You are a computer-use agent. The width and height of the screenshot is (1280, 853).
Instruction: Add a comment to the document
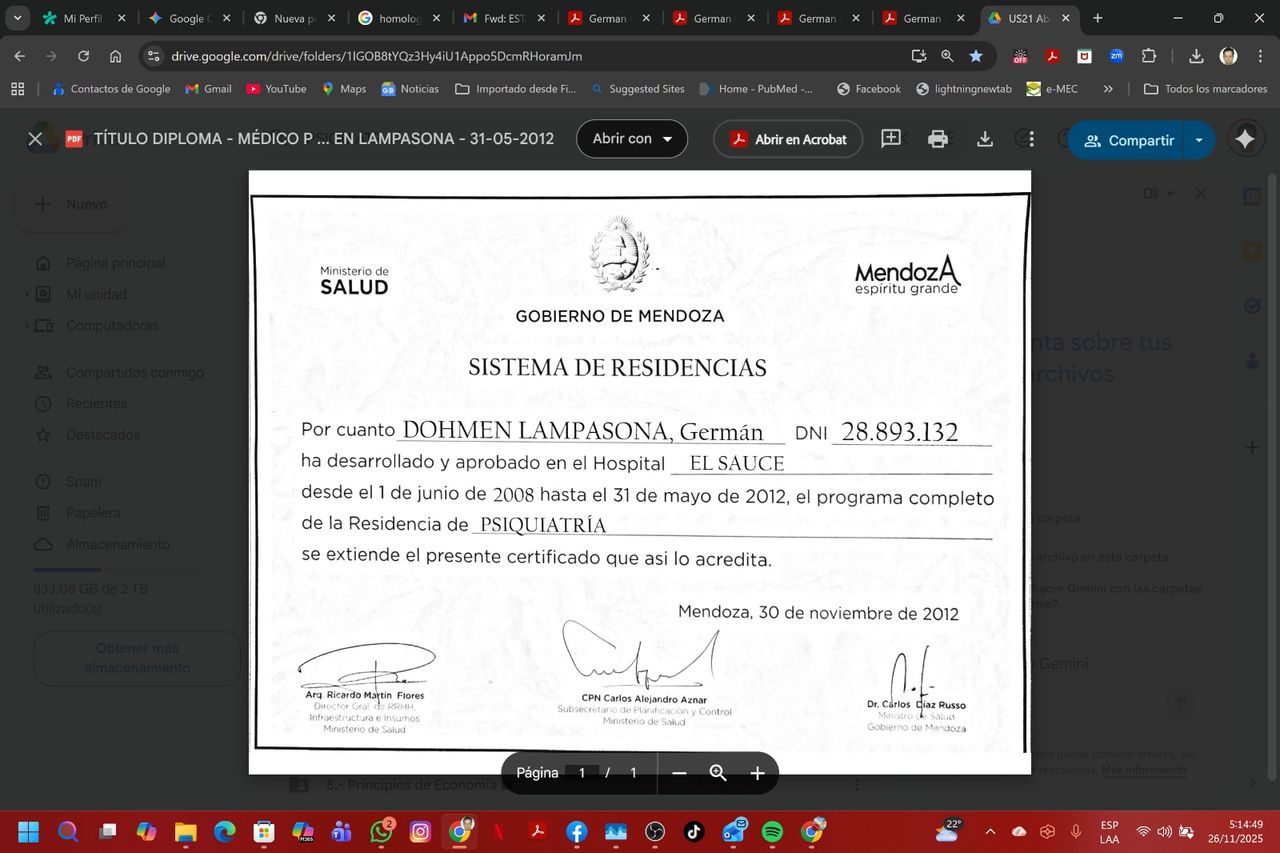(890, 139)
